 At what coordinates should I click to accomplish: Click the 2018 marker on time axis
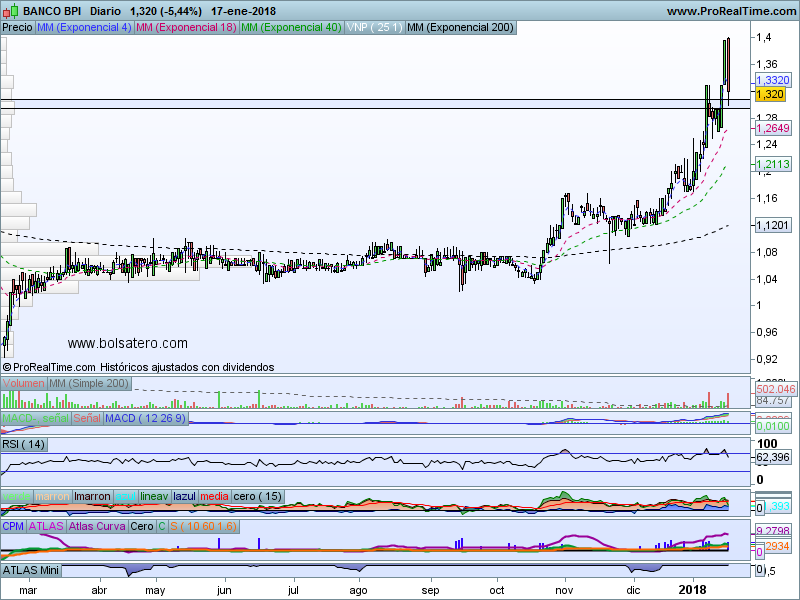click(x=692, y=591)
